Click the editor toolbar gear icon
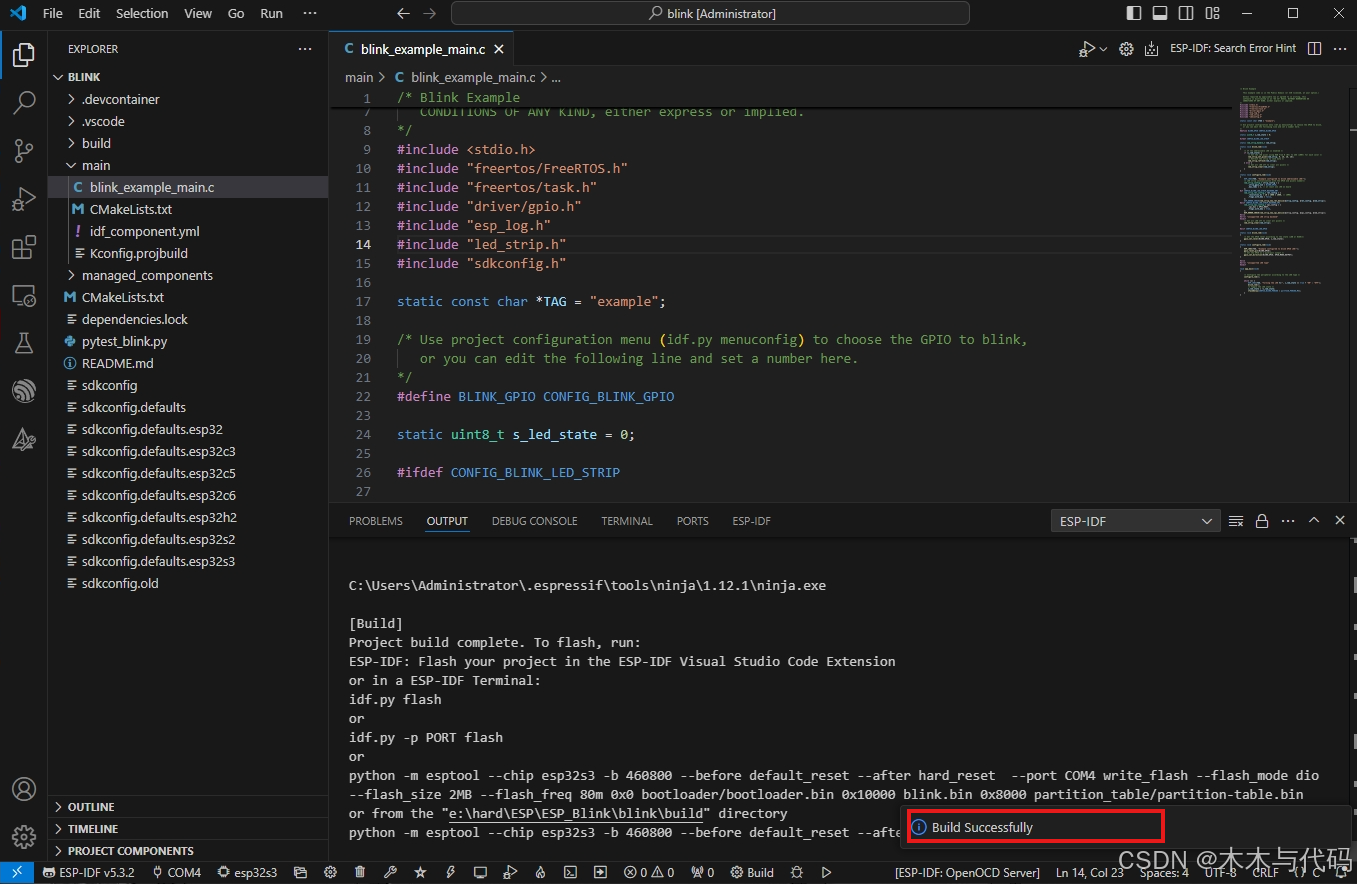Viewport: 1357px width, 884px height. tap(1126, 48)
